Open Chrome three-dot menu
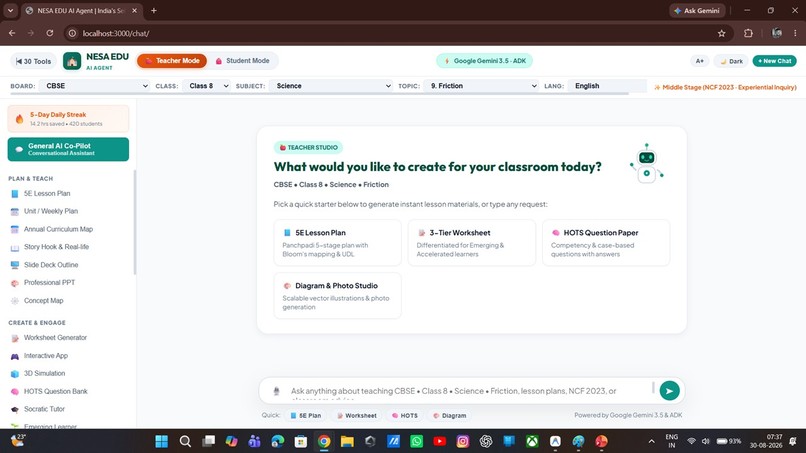Screen dimensions: 806x453 (x=795, y=33)
